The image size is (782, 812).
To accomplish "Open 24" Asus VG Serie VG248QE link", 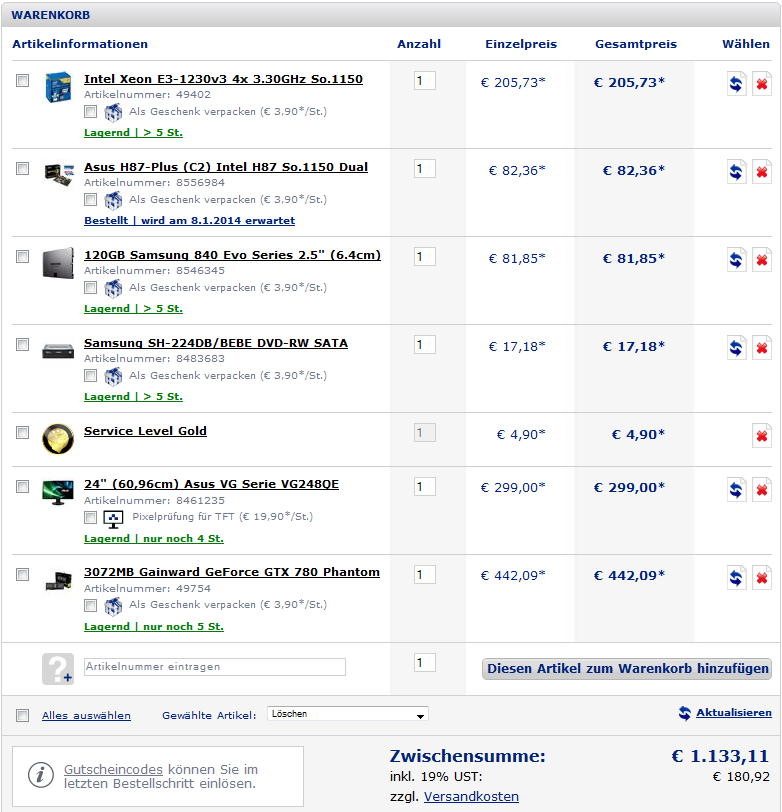I will (211, 484).
